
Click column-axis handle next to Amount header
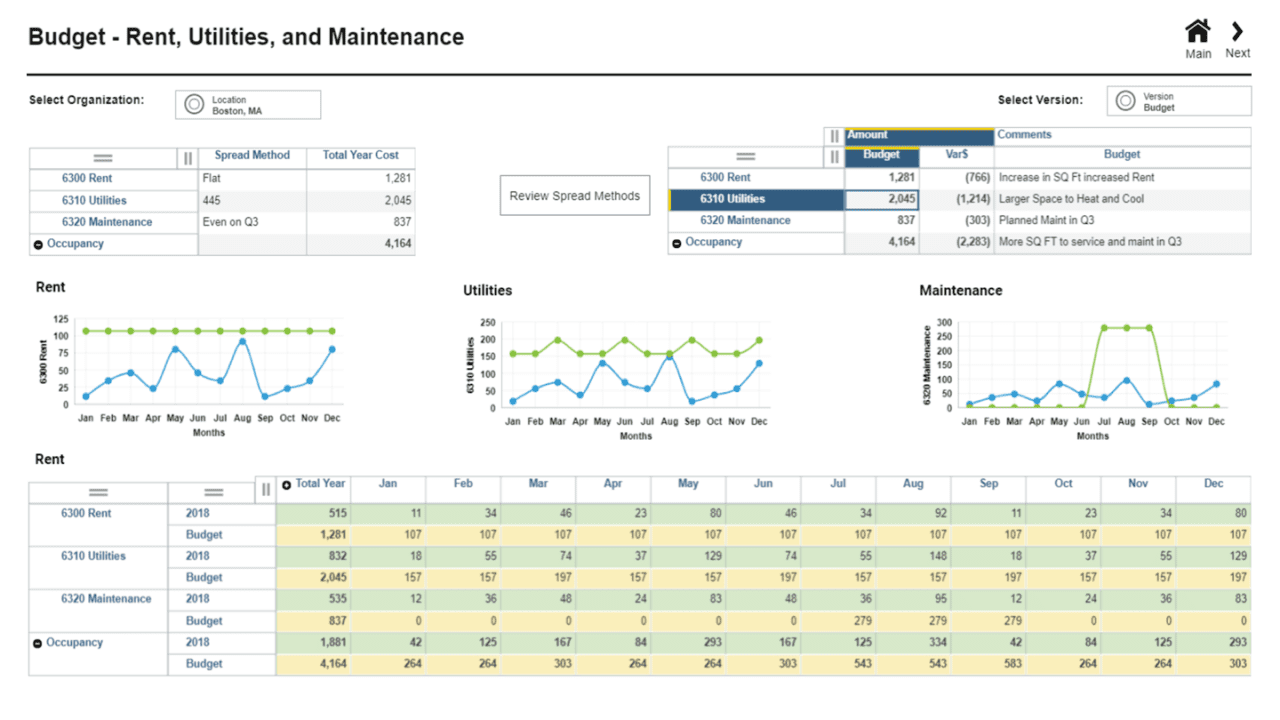click(x=835, y=135)
